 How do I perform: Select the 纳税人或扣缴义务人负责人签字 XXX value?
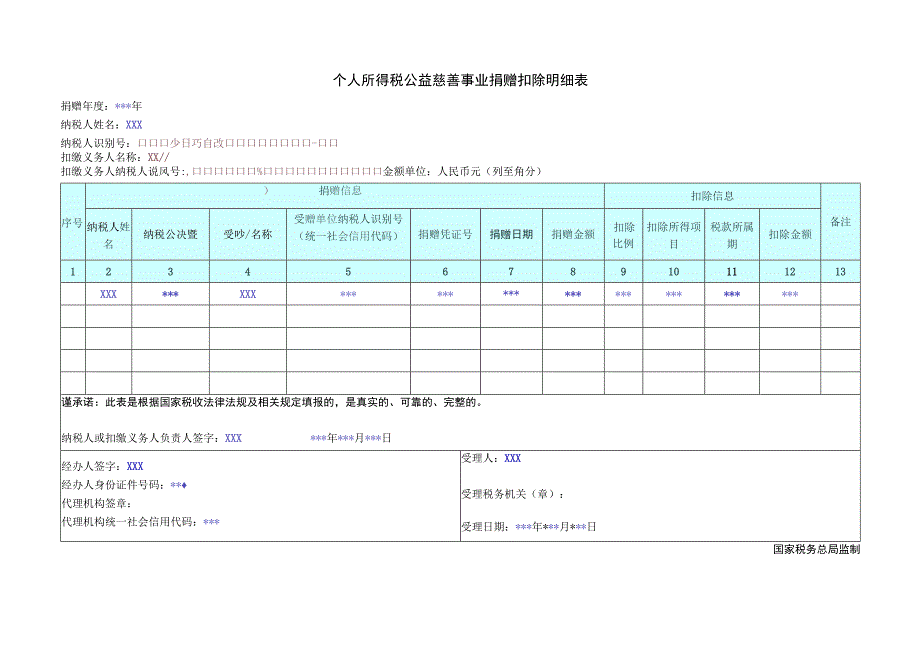click(x=232, y=436)
